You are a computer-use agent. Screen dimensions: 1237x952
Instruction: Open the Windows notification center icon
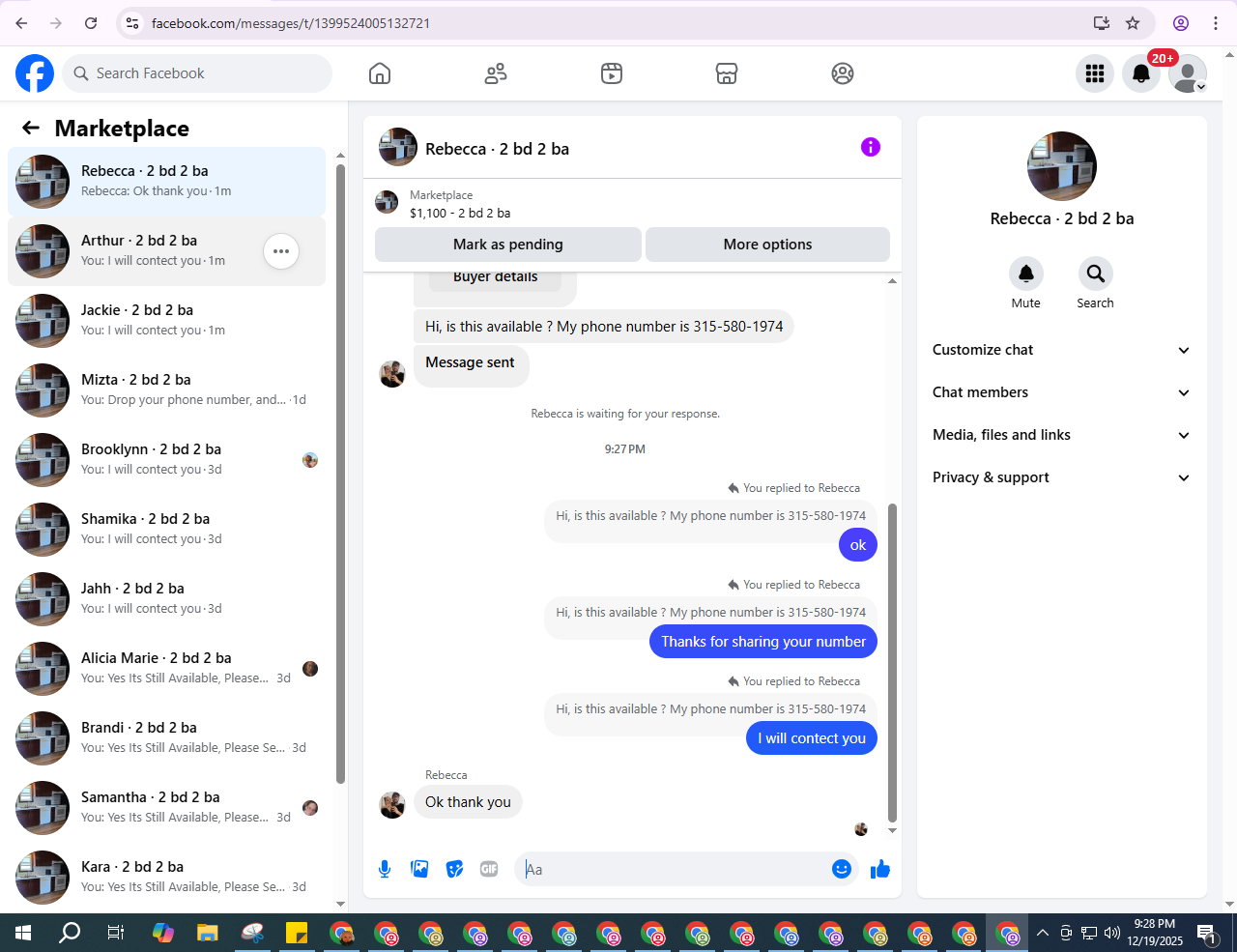click(x=1208, y=933)
